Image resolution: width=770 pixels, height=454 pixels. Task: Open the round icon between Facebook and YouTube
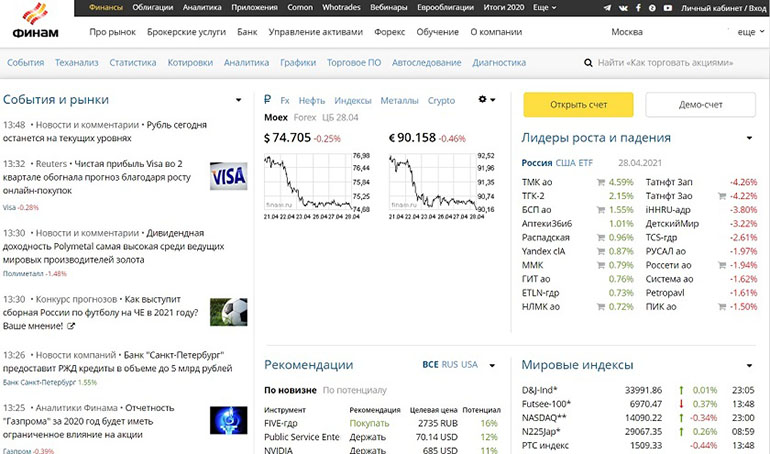coord(652,8)
